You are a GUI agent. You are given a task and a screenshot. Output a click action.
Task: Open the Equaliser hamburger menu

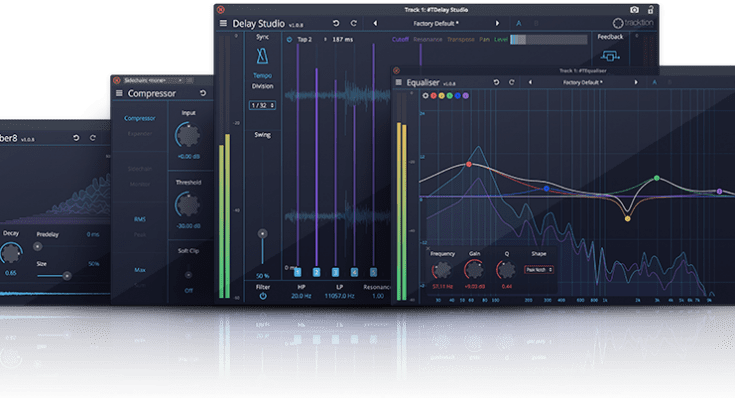point(398,83)
